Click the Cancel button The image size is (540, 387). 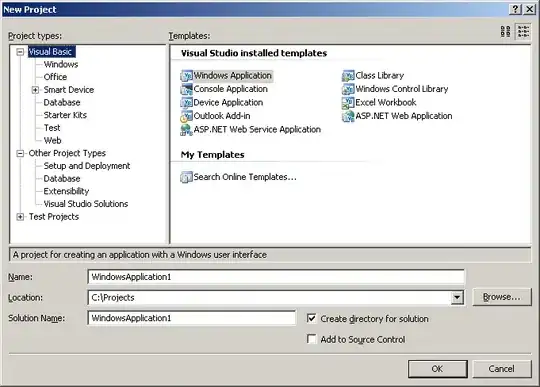[502, 369]
